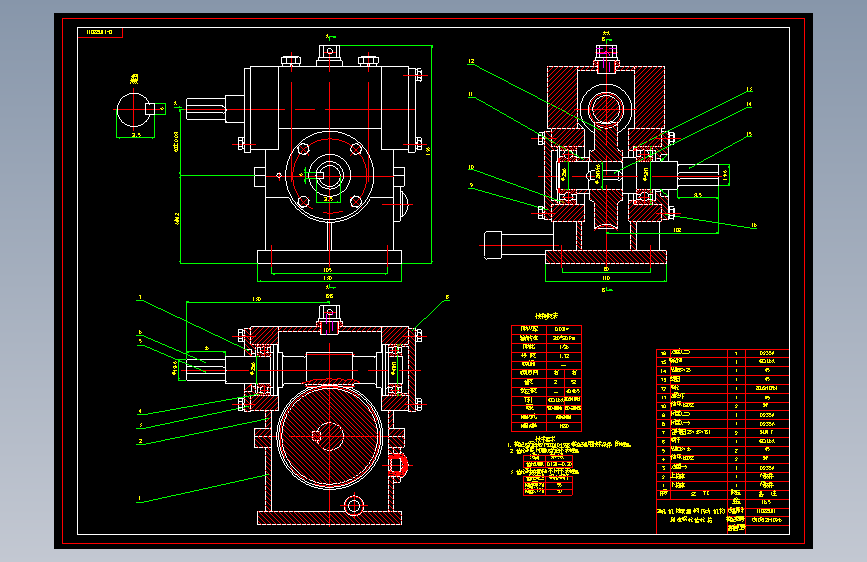867x562 pixels.
Task: Select the 120 dimension under front view
Action: (327, 278)
